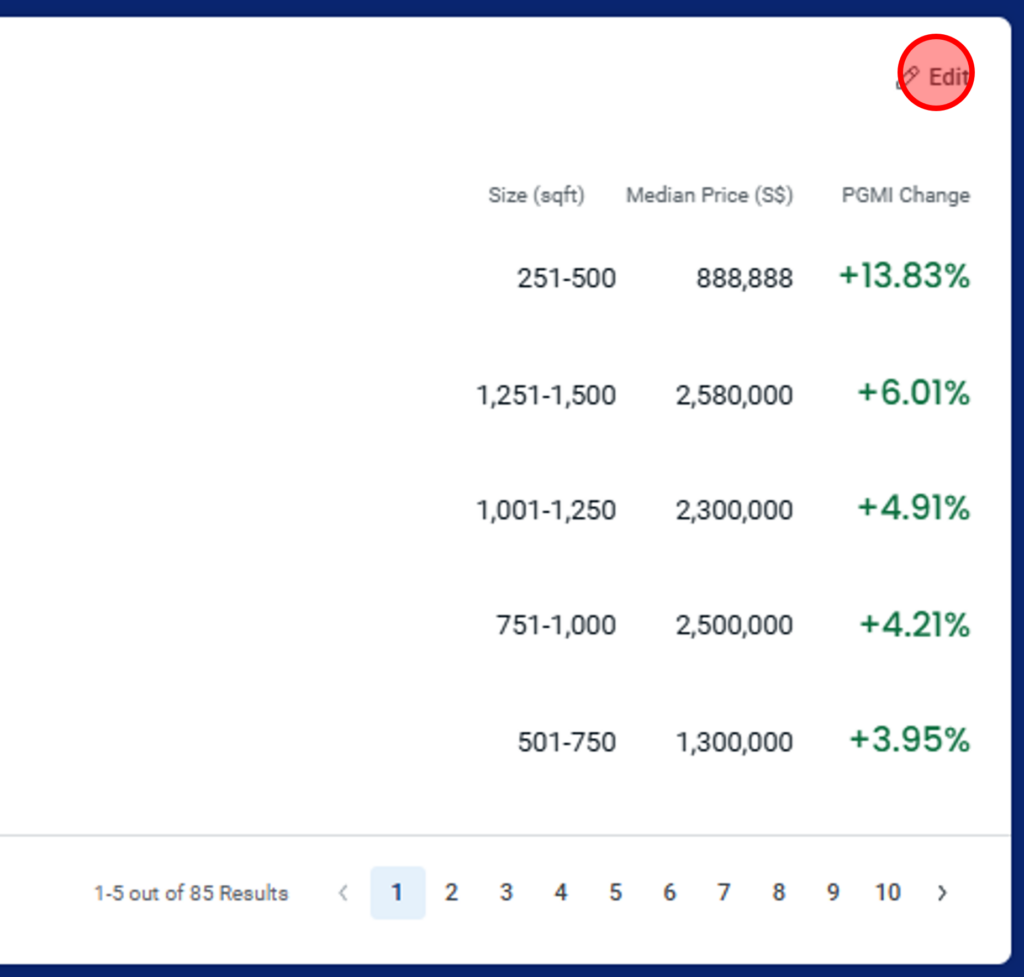Switch to results page 9
The width and height of the screenshot is (1024, 977).
(833, 893)
